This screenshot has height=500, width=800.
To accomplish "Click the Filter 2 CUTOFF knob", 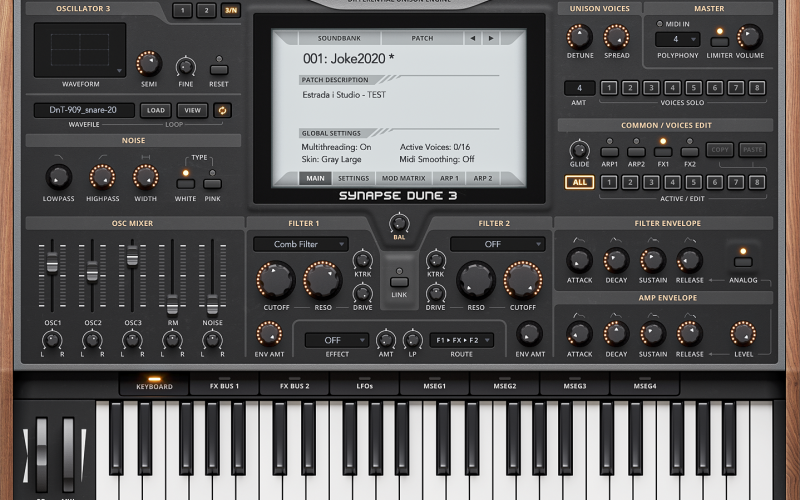I will 522,281.
